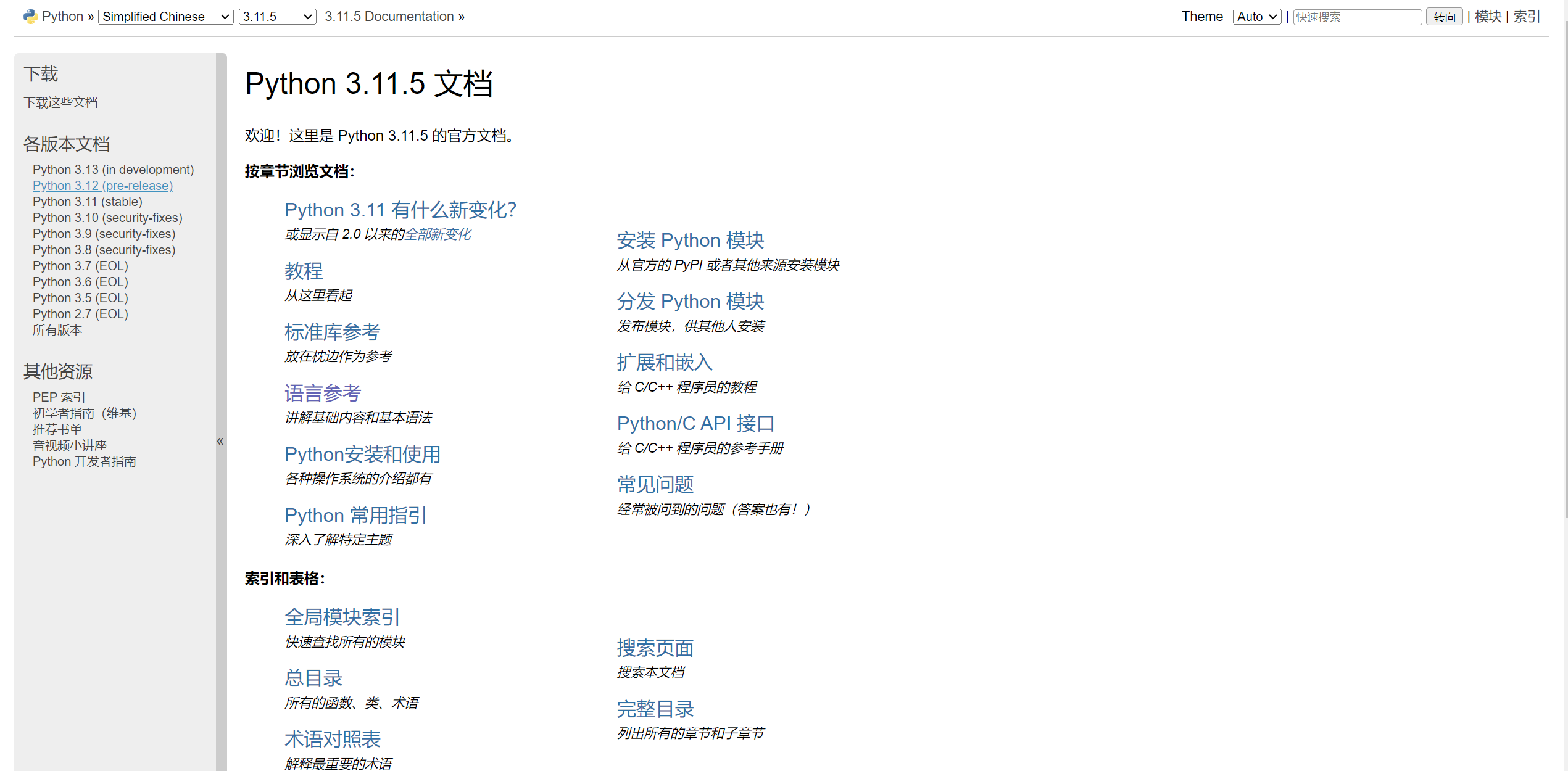This screenshot has height=771, width=1568.
Task: Open the 模块 link in top bar
Action: 1487,17
